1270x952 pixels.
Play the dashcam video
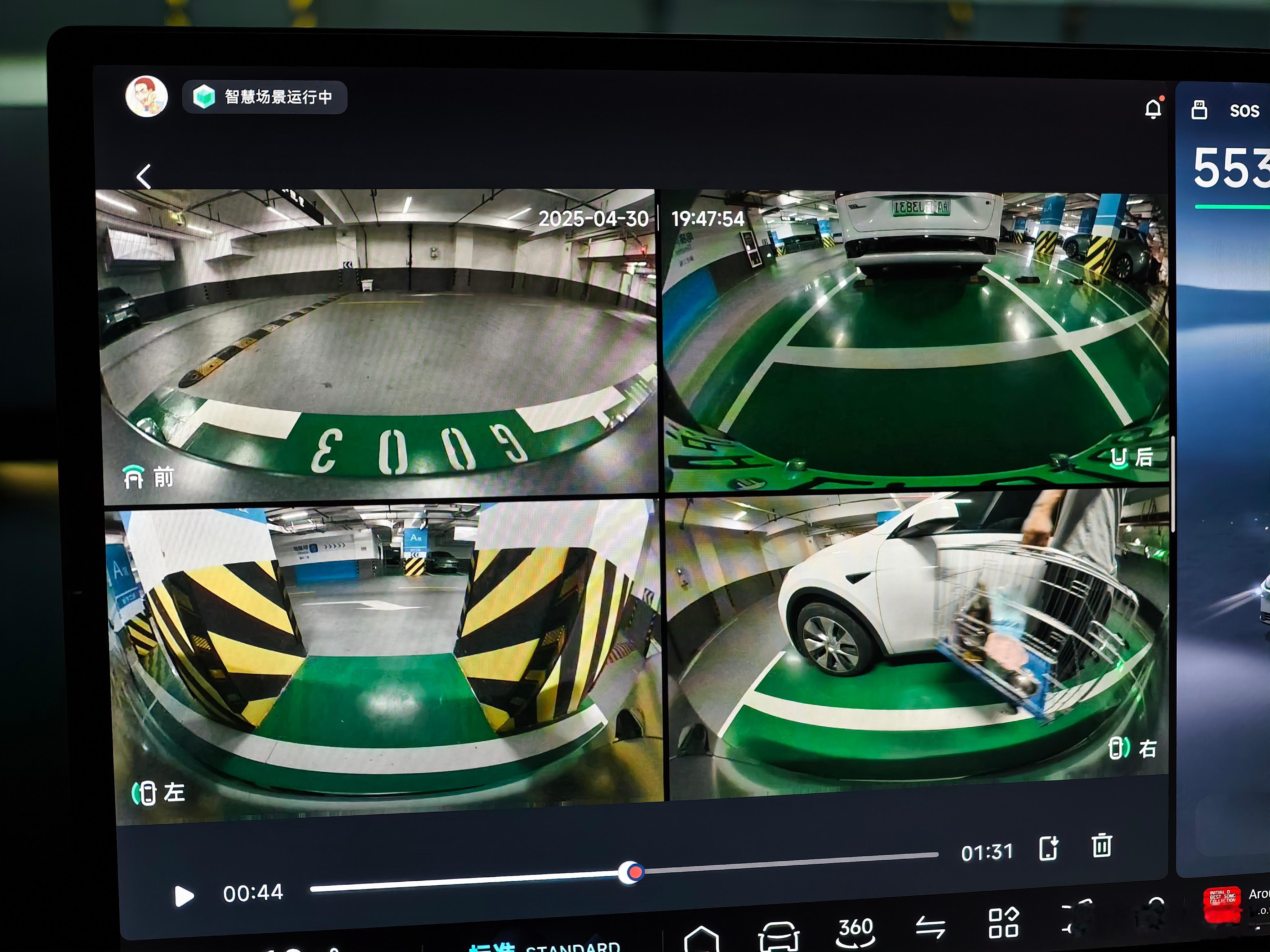pyautogui.click(x=183, y=896)
